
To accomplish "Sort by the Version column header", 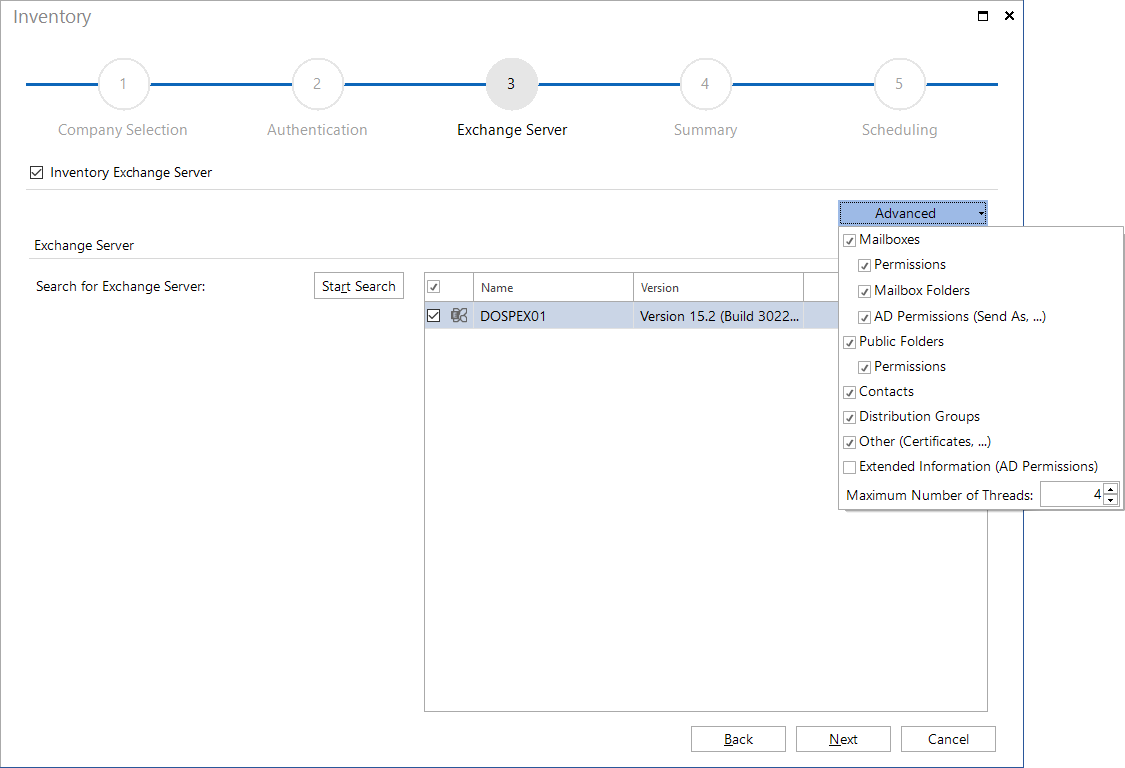I will tap(718, 287).
